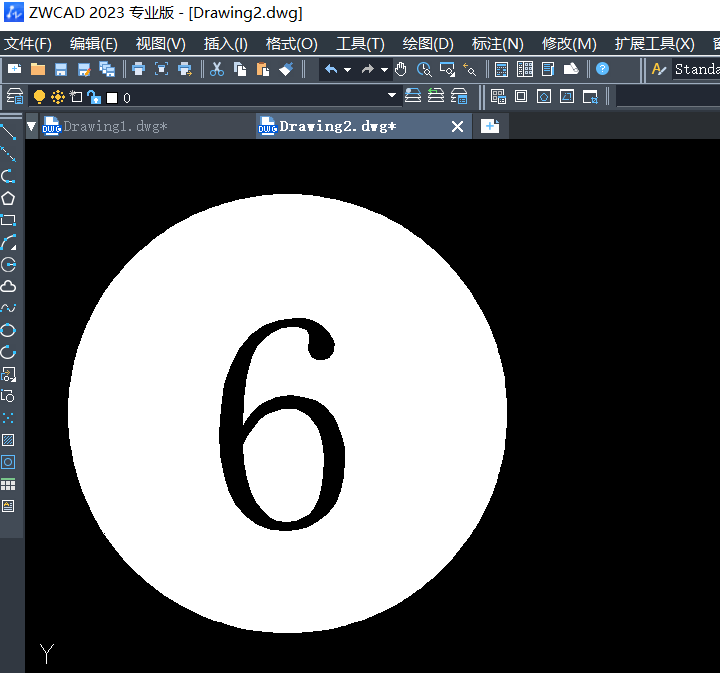Open the 扩展工具(X) menu
720x673 pixels.
[654, 44]
